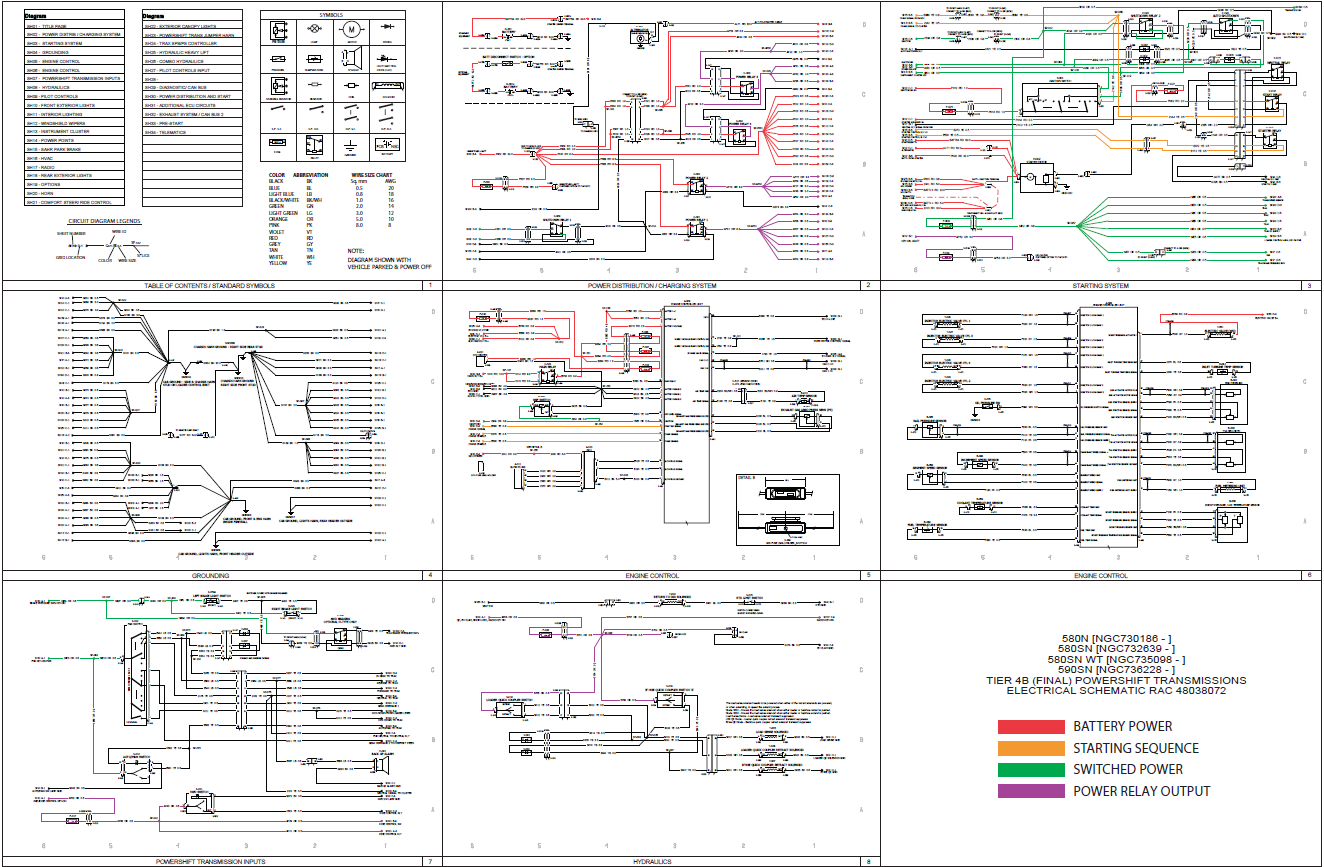This screenshot has height=867, width=1324.
Task: Click the 'SH04 - GROUNDING' contents row
Action: click(x=74, y=52)
